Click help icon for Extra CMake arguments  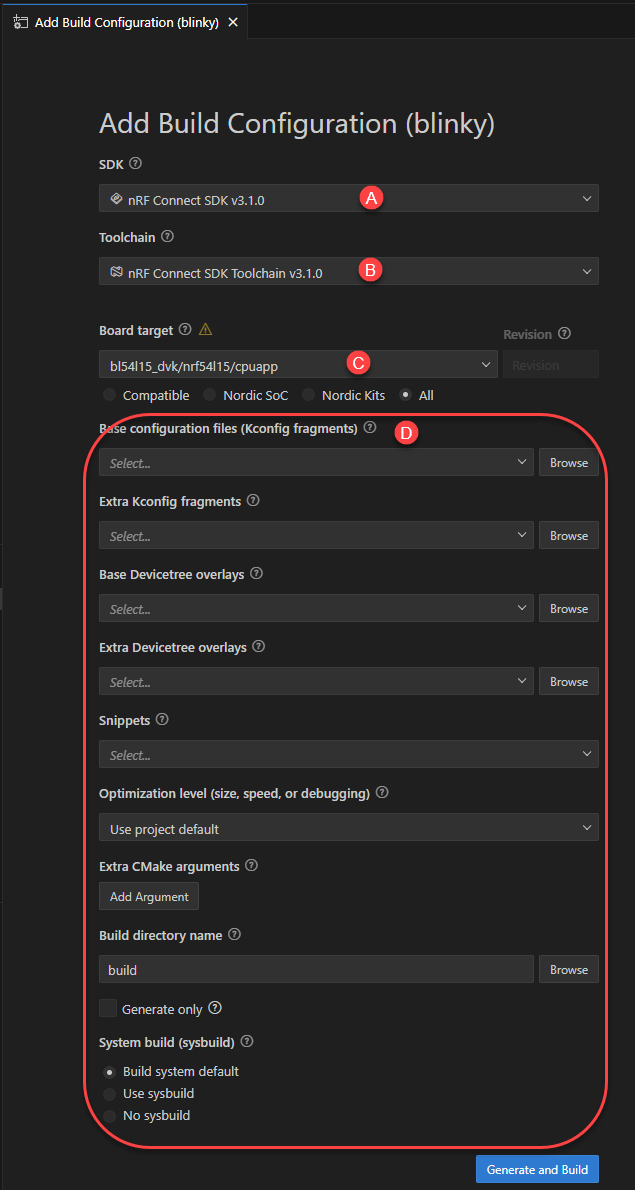tap(252, 865)
